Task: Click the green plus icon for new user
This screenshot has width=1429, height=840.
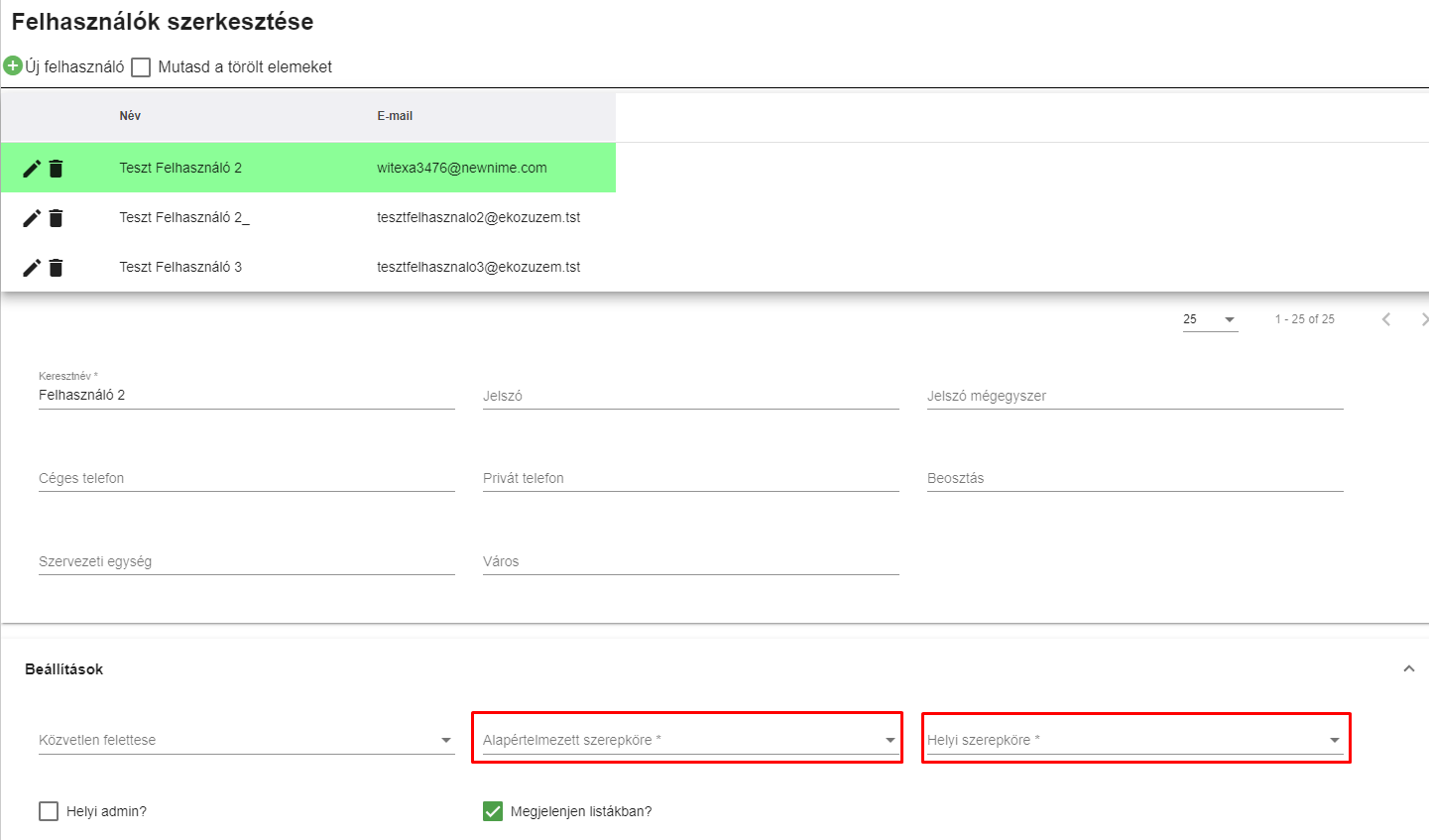Action: [13, 66]
